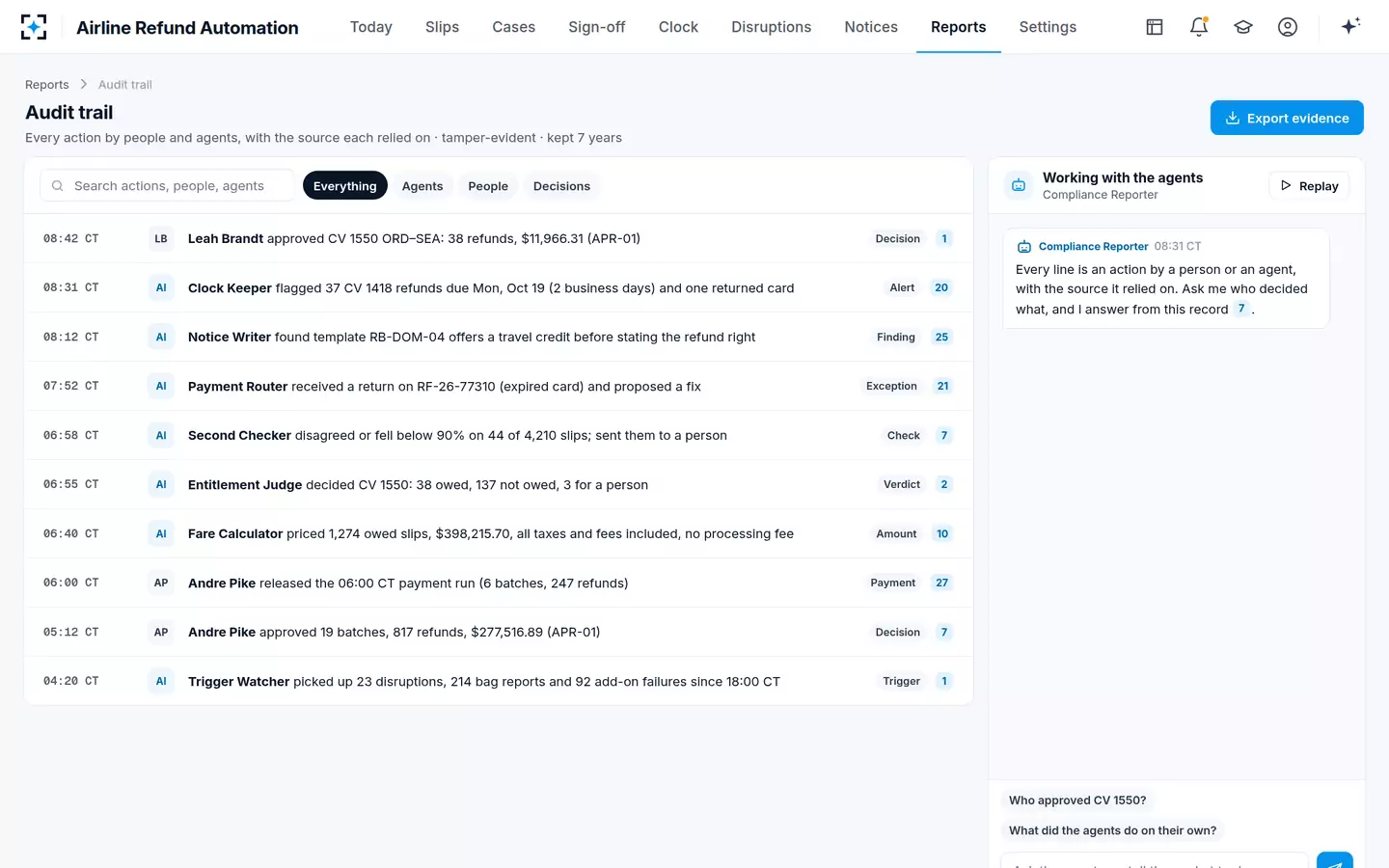Click the Second Checker disagreed entry
Viewport: 1389px width, 868px height.
499,435
